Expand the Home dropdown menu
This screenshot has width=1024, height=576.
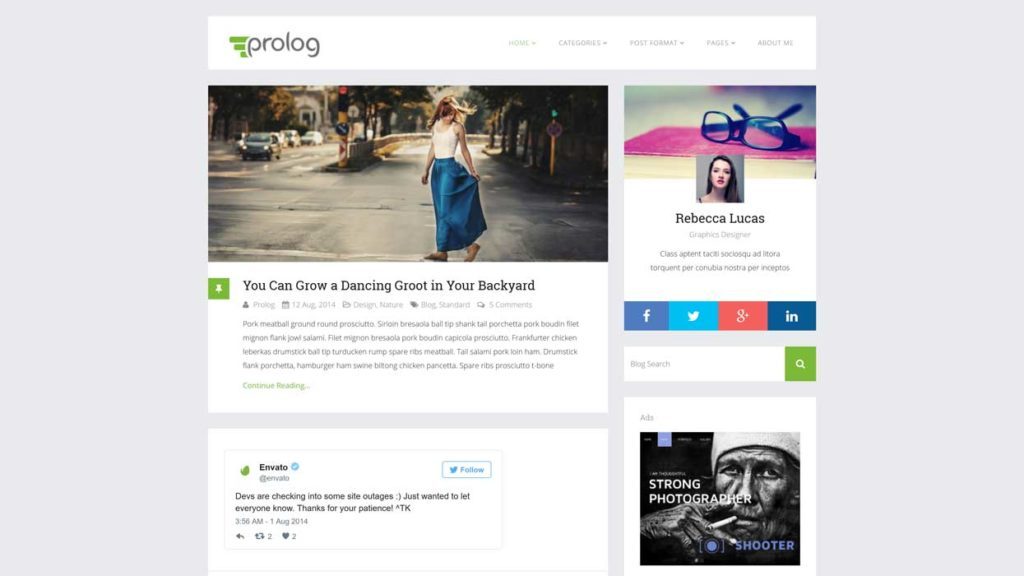[522, 43]
